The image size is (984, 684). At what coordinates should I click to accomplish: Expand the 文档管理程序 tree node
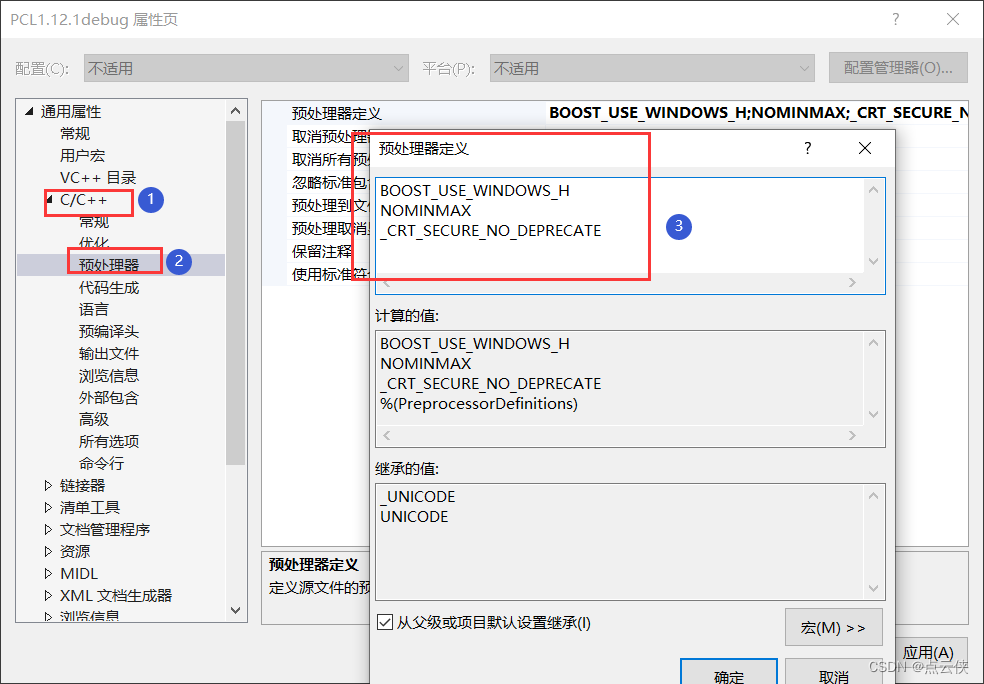(48, 529)
